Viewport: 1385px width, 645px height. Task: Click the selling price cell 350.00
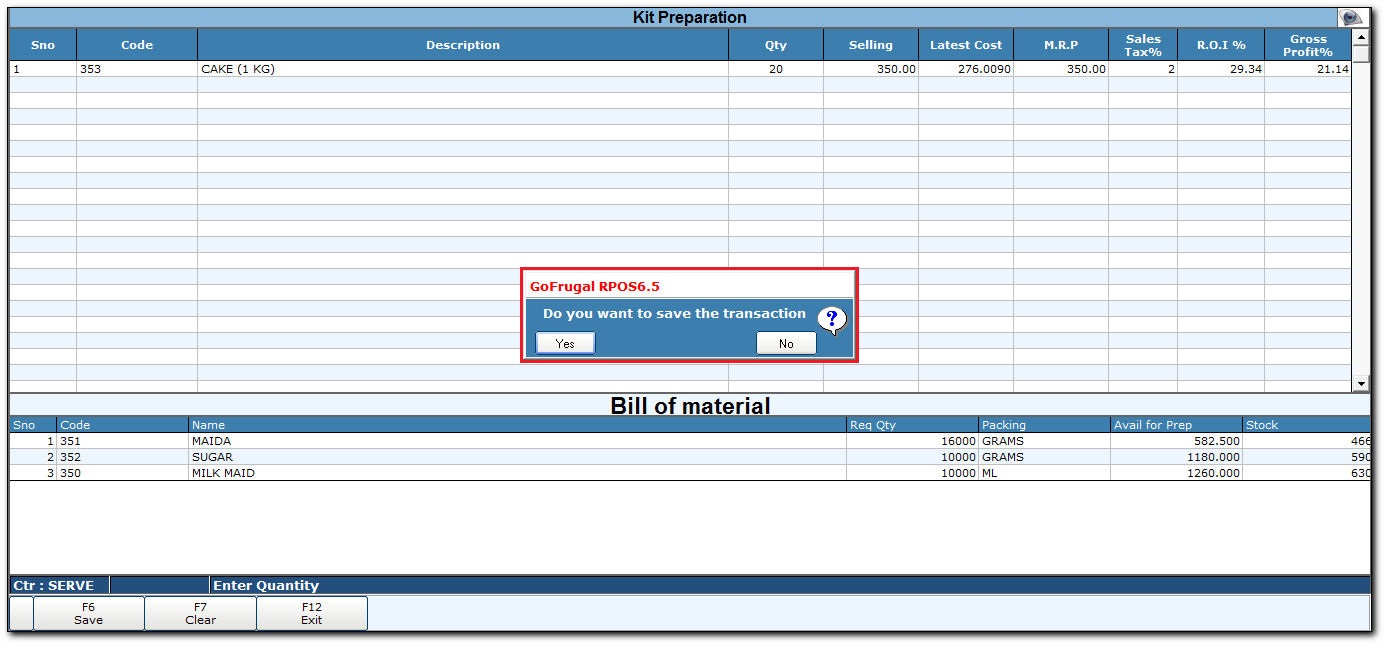[871, 69]
